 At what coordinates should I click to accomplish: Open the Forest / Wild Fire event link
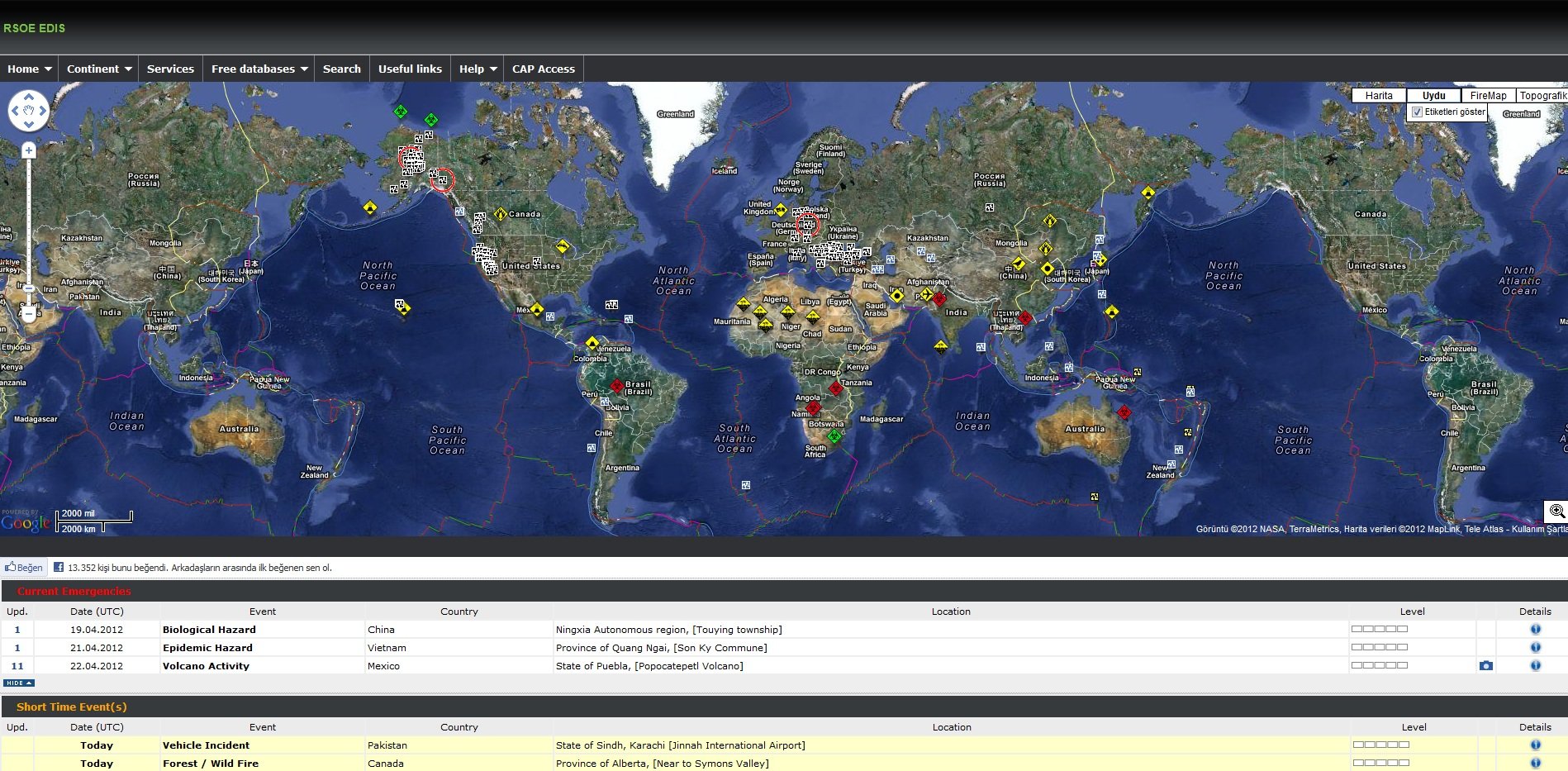coord(211,764)
